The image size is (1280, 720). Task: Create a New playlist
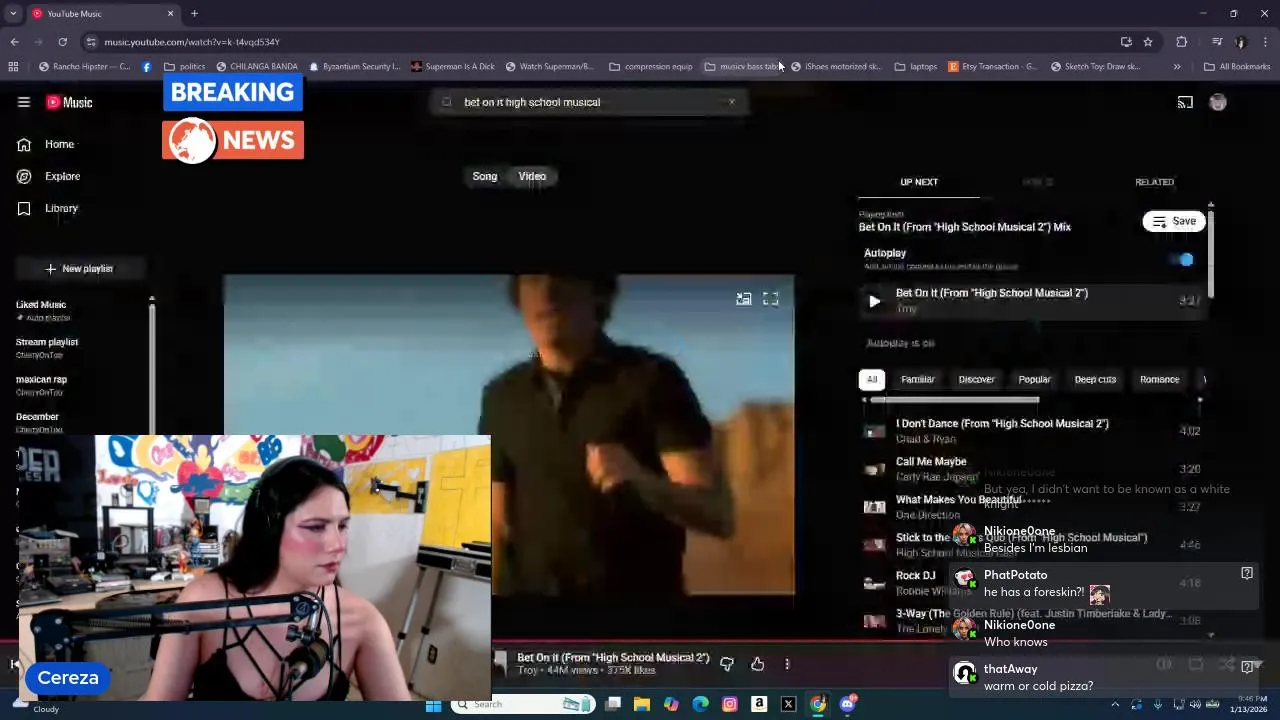(x=79, y=268)
